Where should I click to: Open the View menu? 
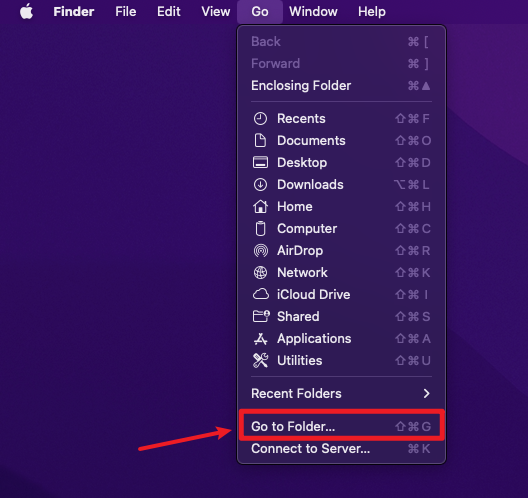[x=216, y=12]
